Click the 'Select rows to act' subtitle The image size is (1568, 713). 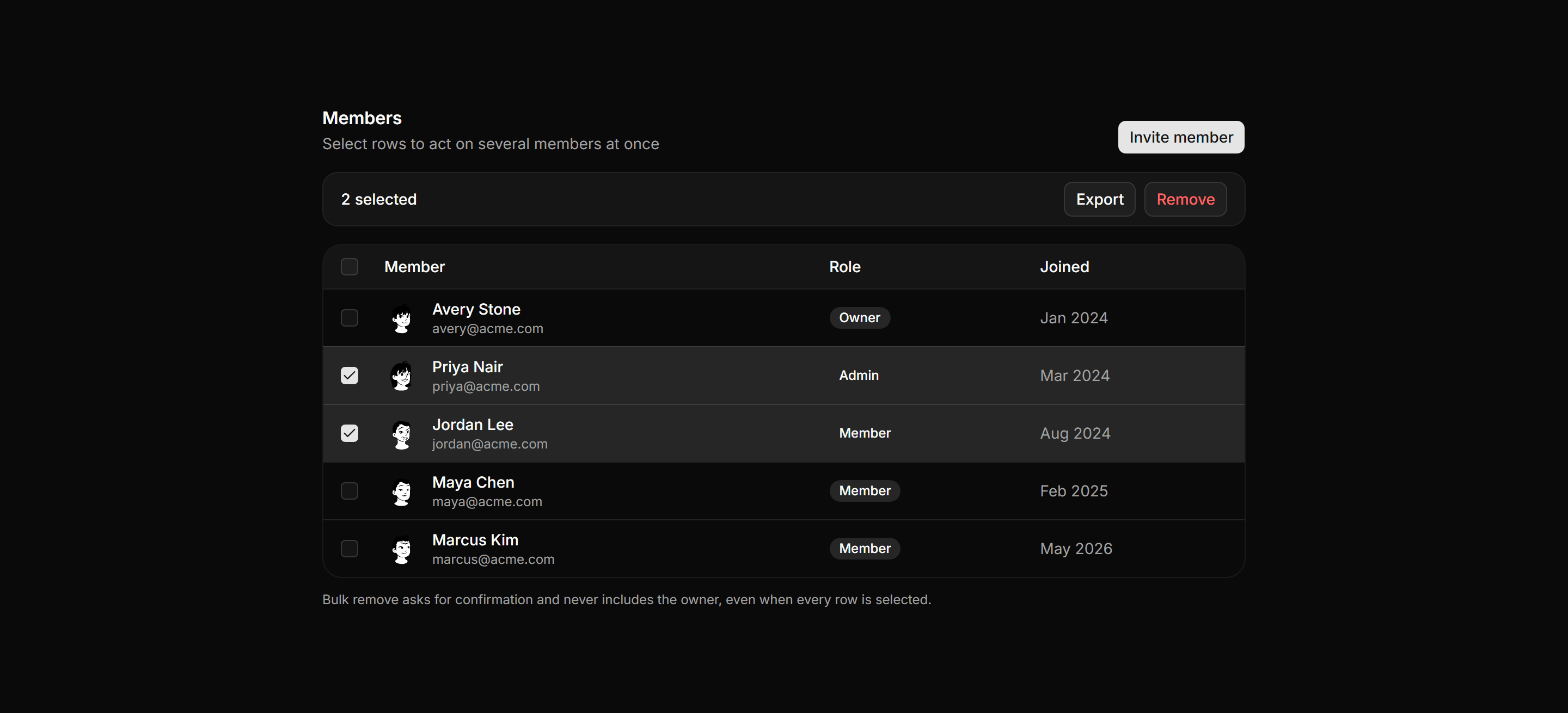pyautogui.click(x=491, y=144)
